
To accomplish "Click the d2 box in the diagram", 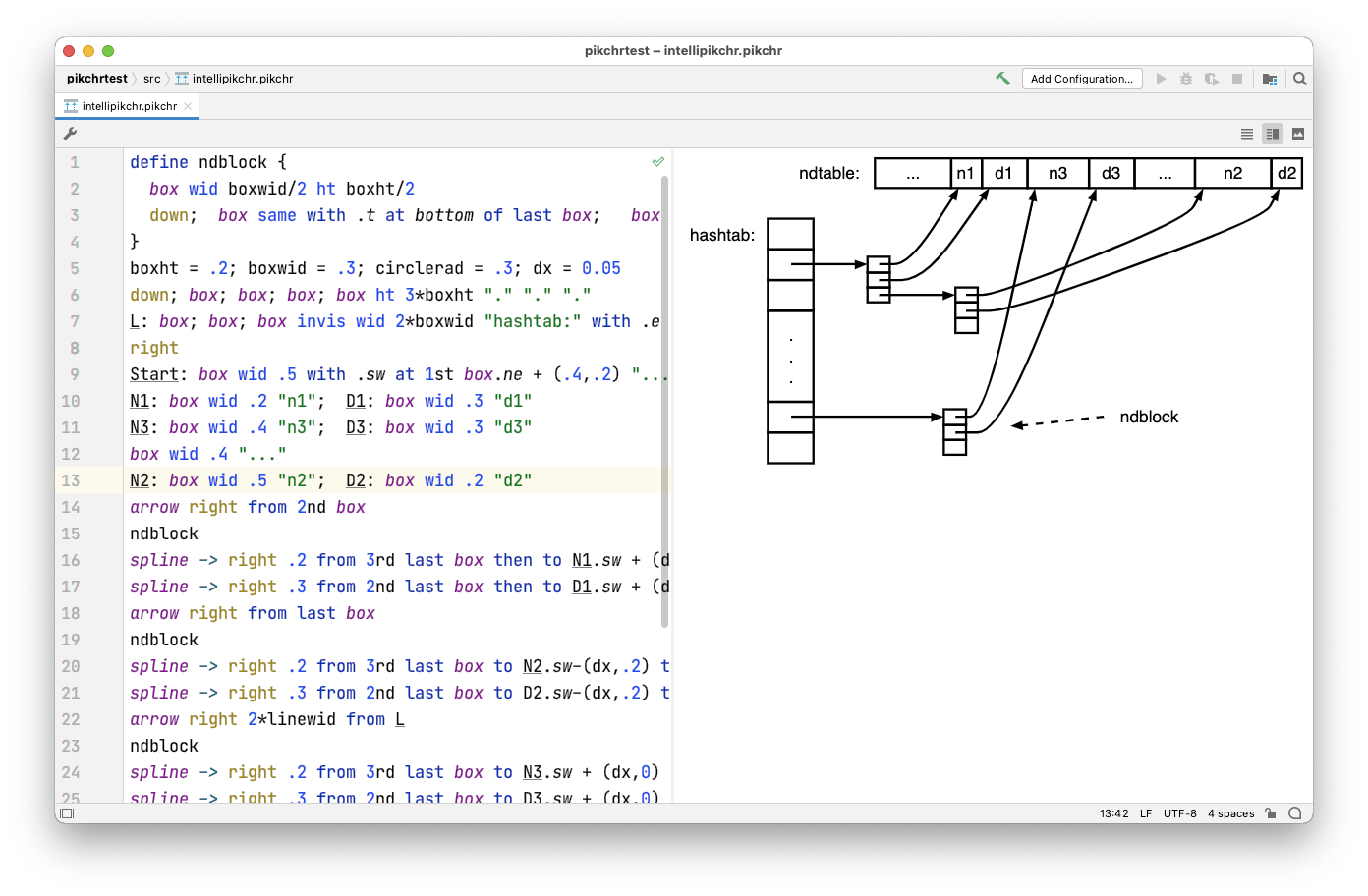I will [x=1286, y=174].
